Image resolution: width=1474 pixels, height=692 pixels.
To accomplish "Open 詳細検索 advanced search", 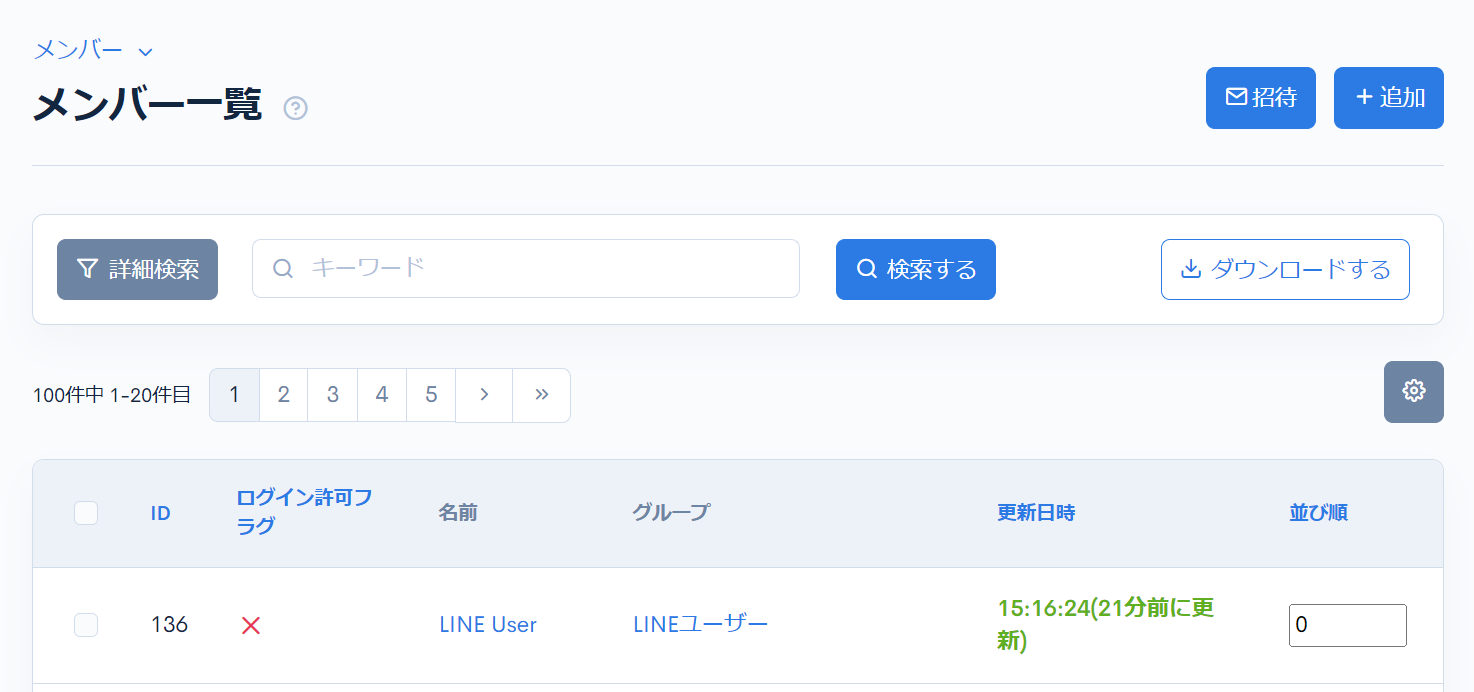I will [x=137, y=269].
